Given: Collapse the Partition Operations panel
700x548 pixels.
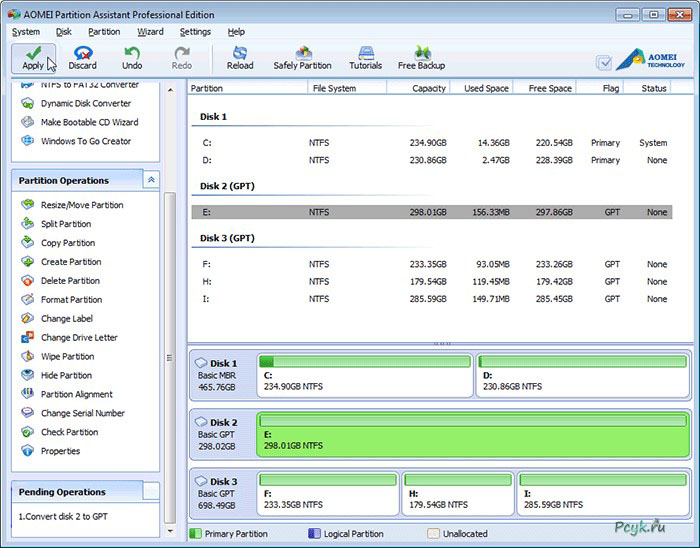Looking at the screenshot, I should [150, 181].
